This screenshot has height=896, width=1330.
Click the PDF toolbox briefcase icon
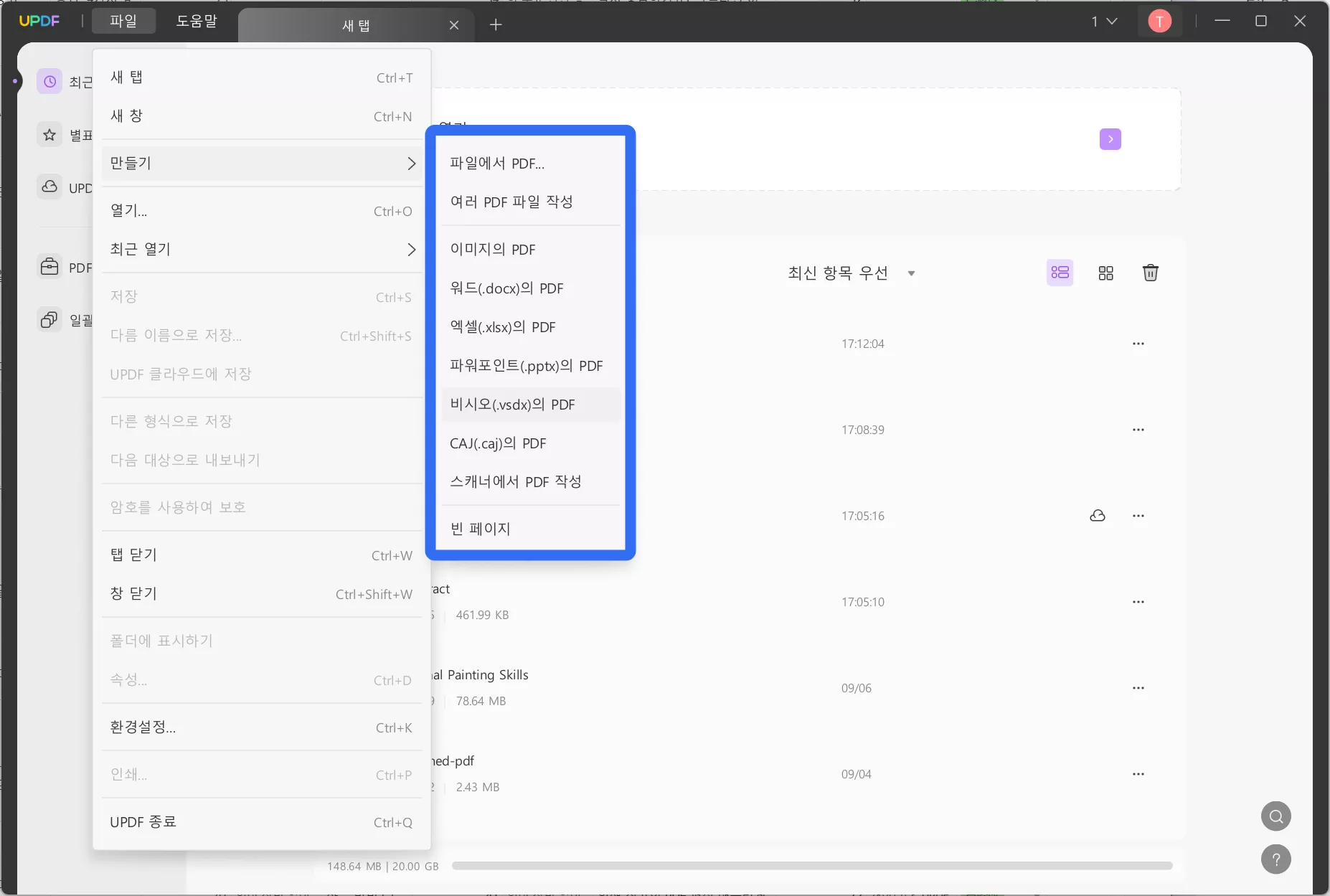click(49, 267)
